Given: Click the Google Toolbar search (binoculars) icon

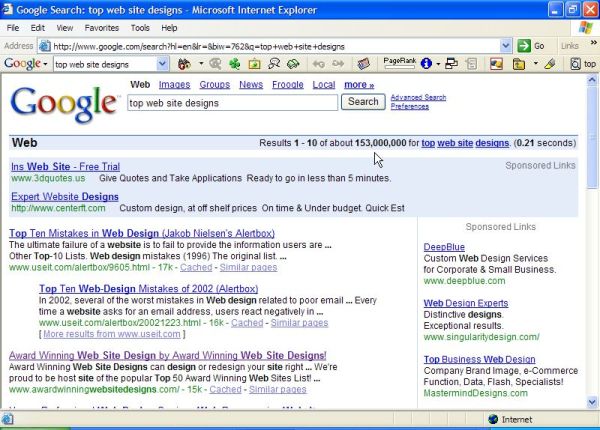Looking at the screenshot, I should point(184,64).
